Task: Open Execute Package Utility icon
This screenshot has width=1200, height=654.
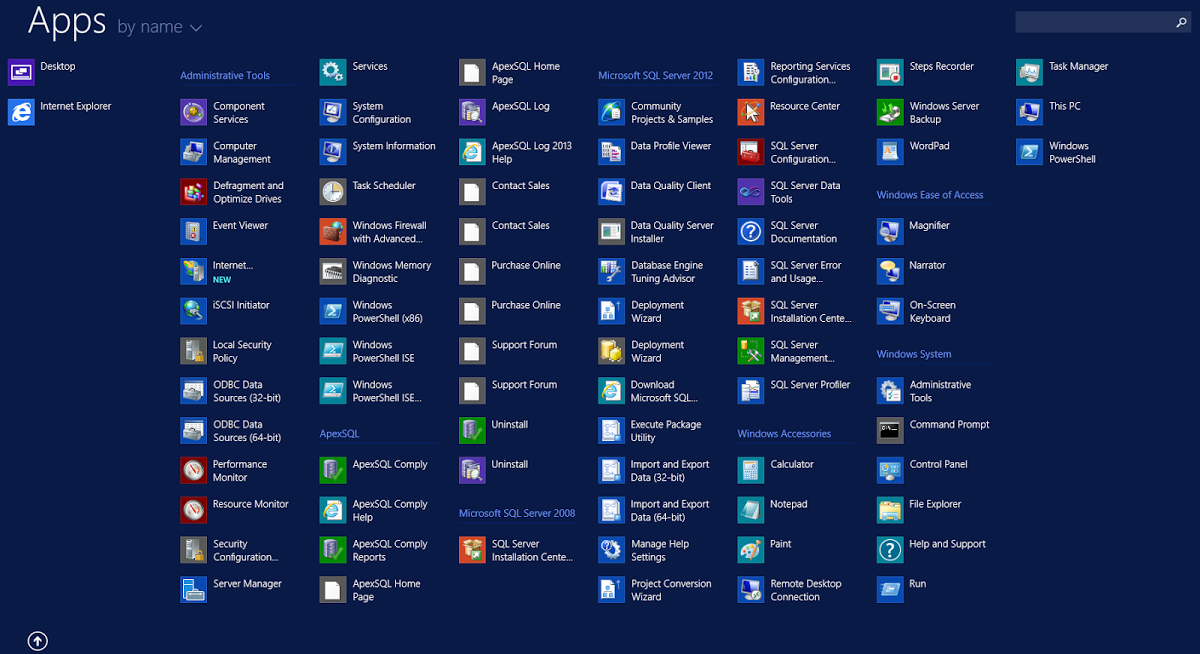Action: coord(612,431)
